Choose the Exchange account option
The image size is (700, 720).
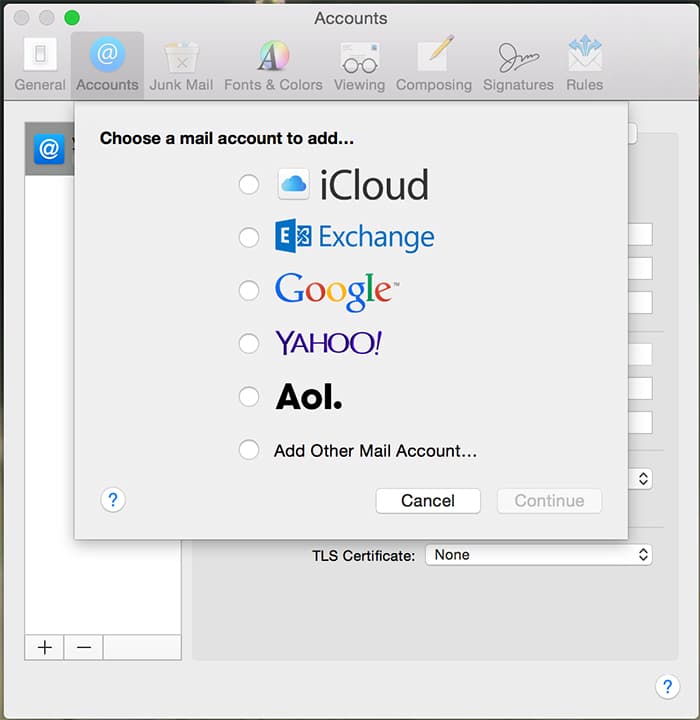249,237
